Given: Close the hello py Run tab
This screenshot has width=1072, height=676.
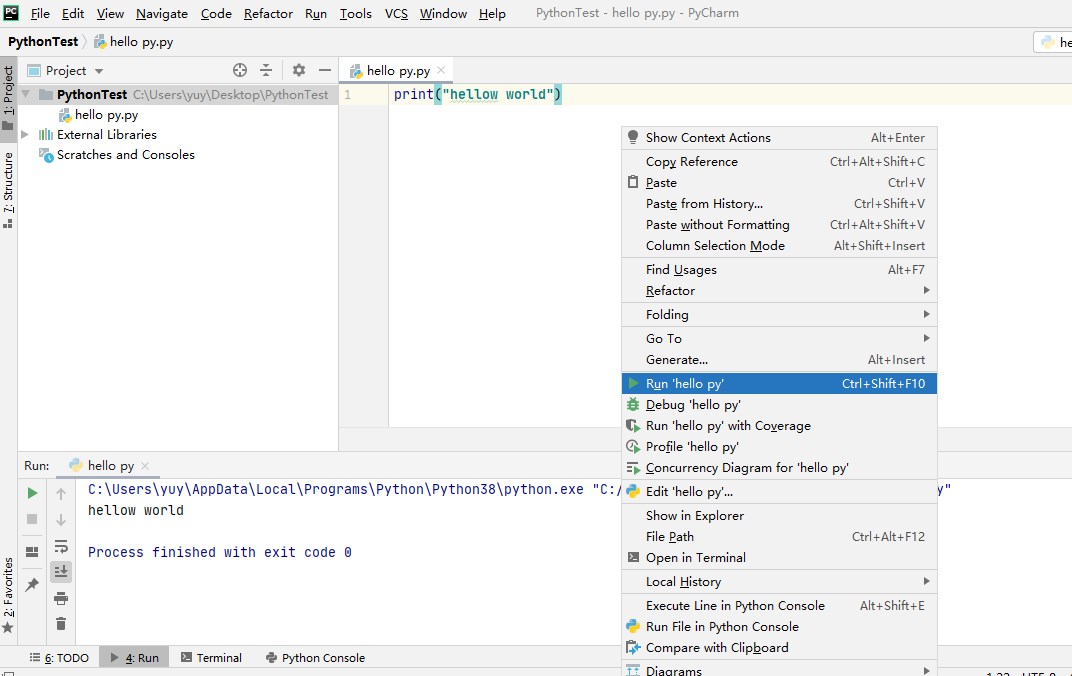Looking at the screenshot, I should 145,466.
